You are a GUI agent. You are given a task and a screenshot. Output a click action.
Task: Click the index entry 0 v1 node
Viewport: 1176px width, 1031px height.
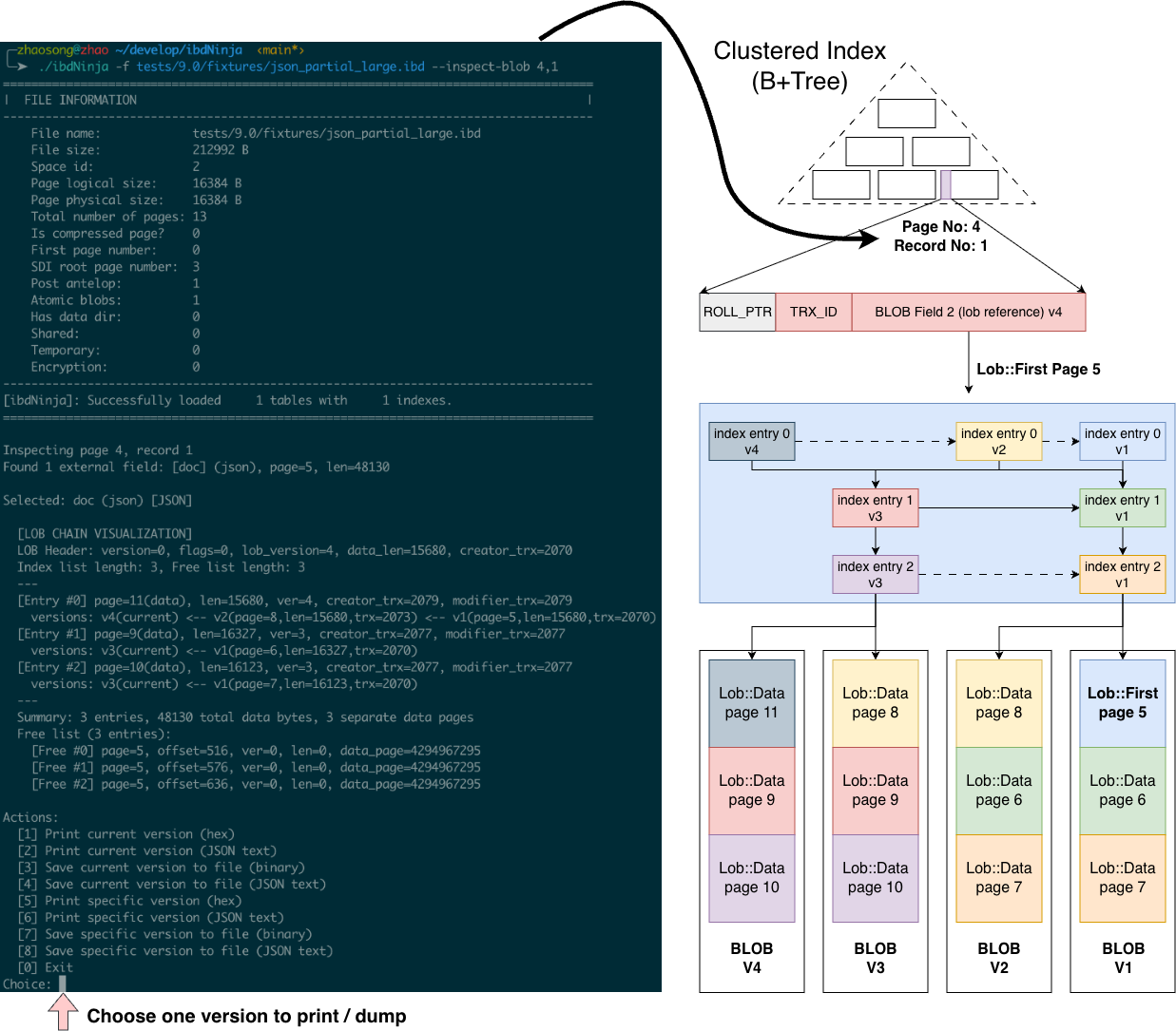tap(1122, 442)
